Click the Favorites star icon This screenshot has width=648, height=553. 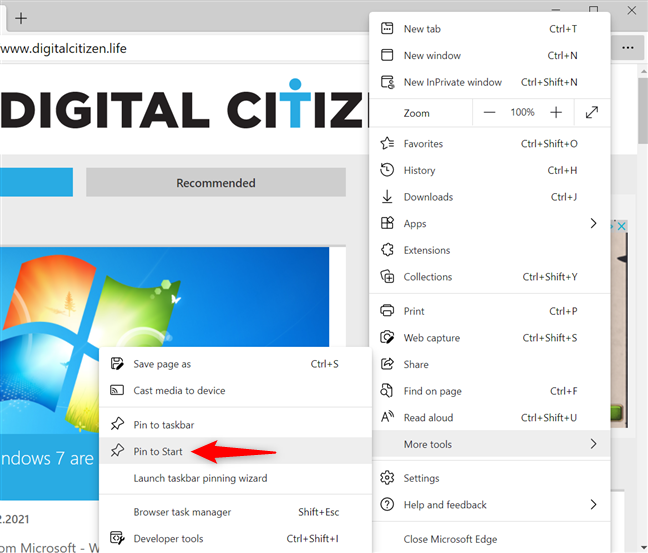[x=387, y=143]
